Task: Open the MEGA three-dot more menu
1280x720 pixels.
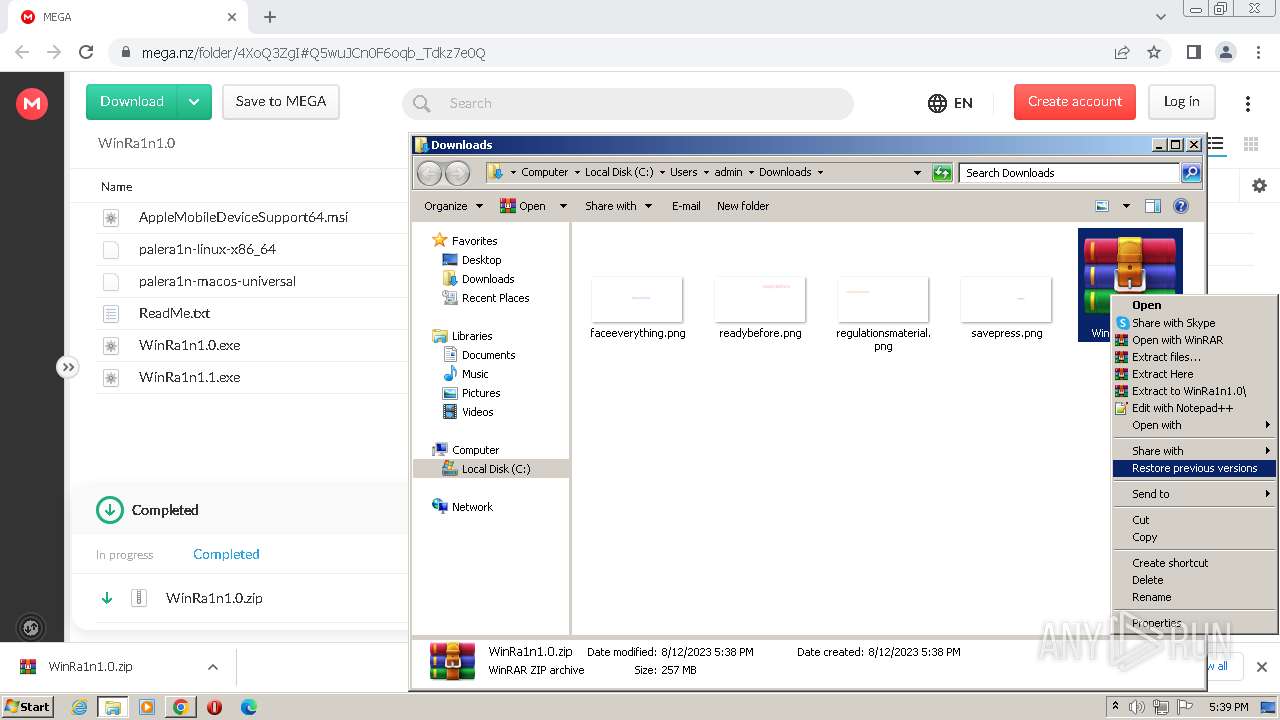Action: click(x=1247, y=104)
